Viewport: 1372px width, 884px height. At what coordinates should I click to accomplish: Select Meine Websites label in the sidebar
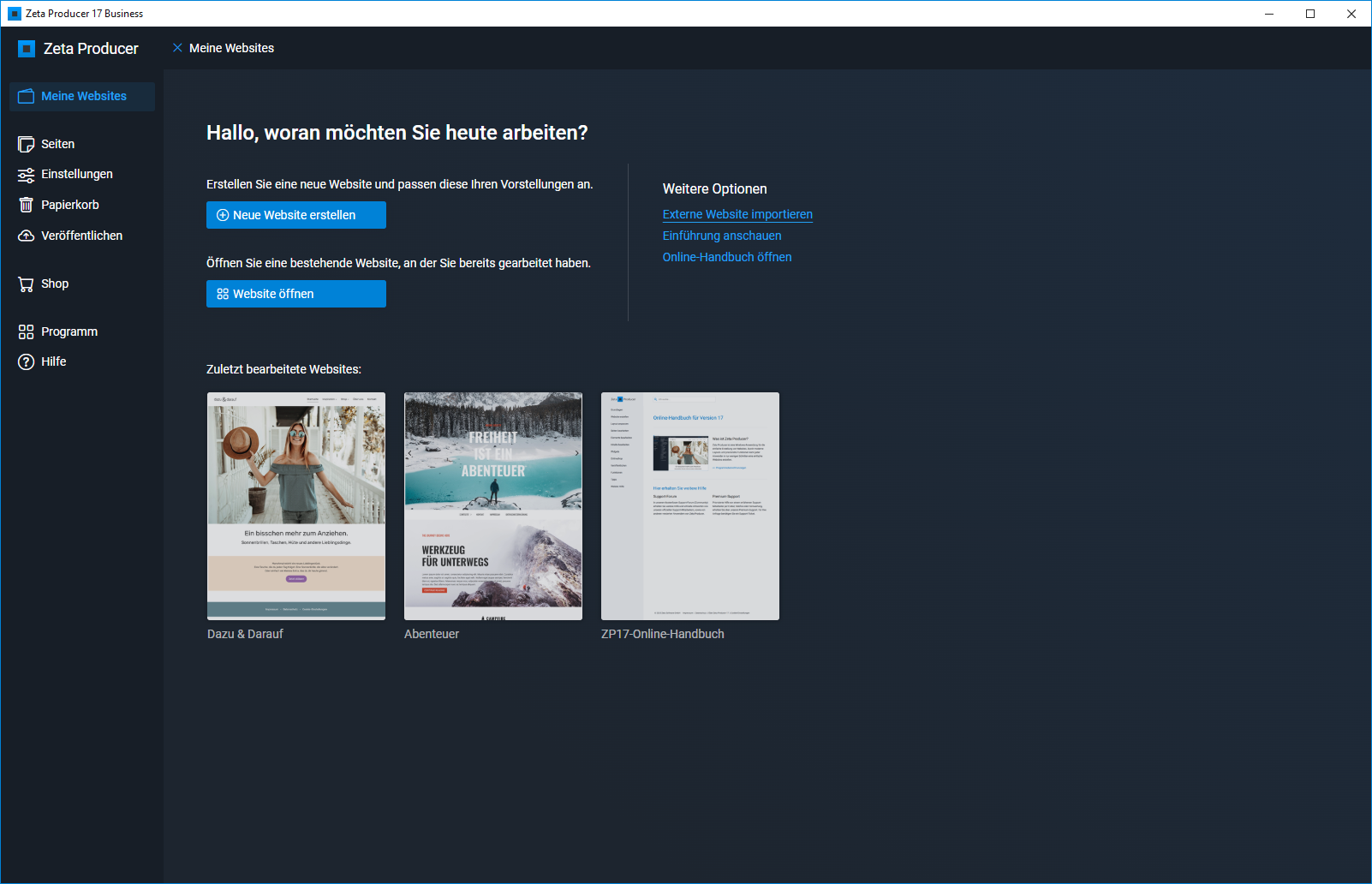pyautogui.click(x=84, y=96)
